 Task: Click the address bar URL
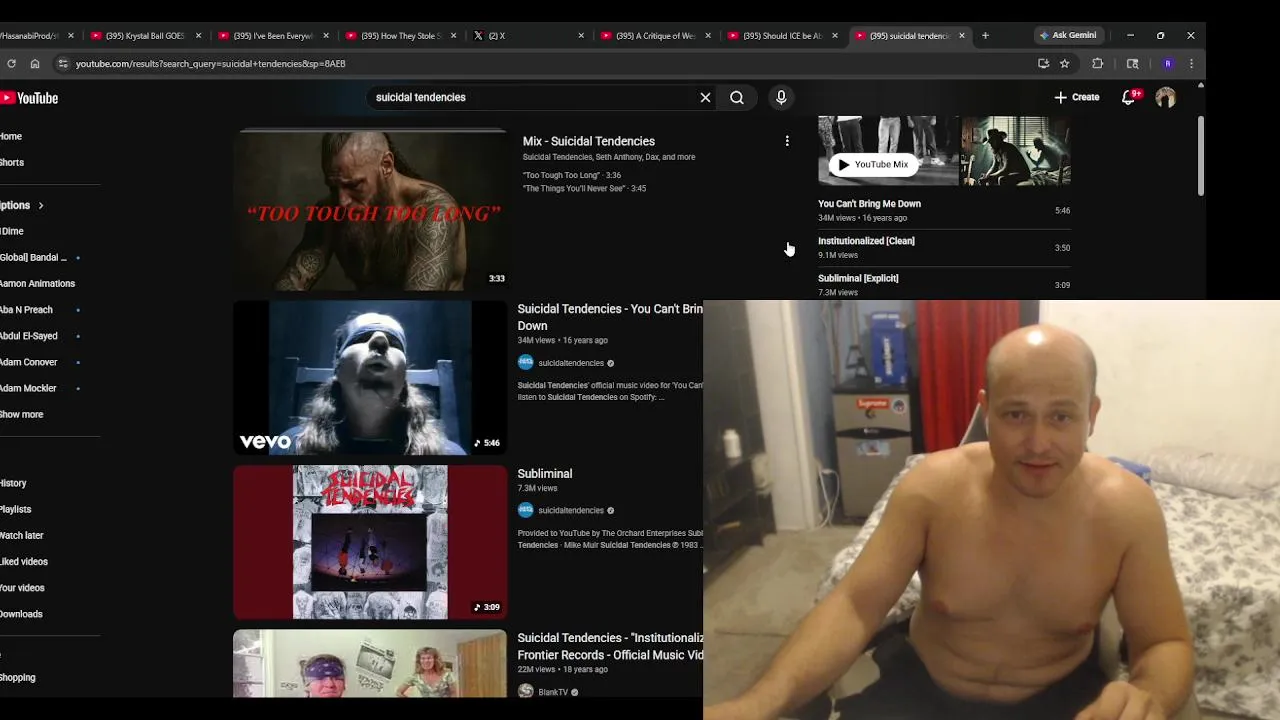click(211, 63)
